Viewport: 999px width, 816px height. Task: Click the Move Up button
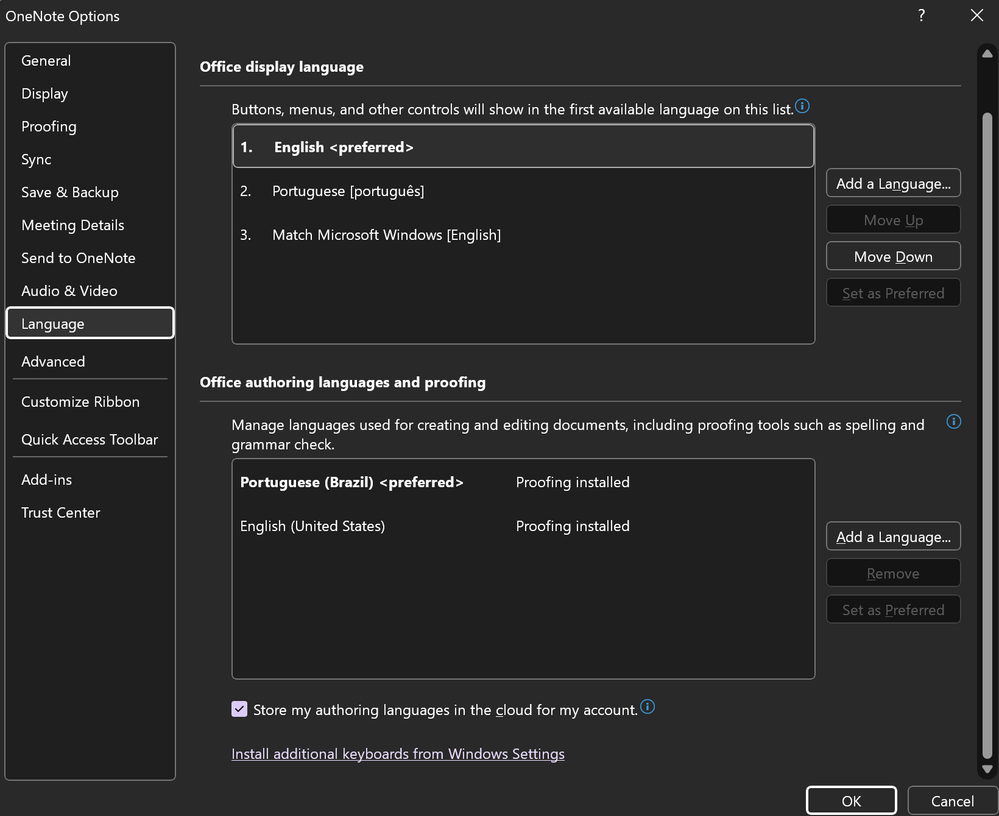pyautogui.click(x=893, y=220)
